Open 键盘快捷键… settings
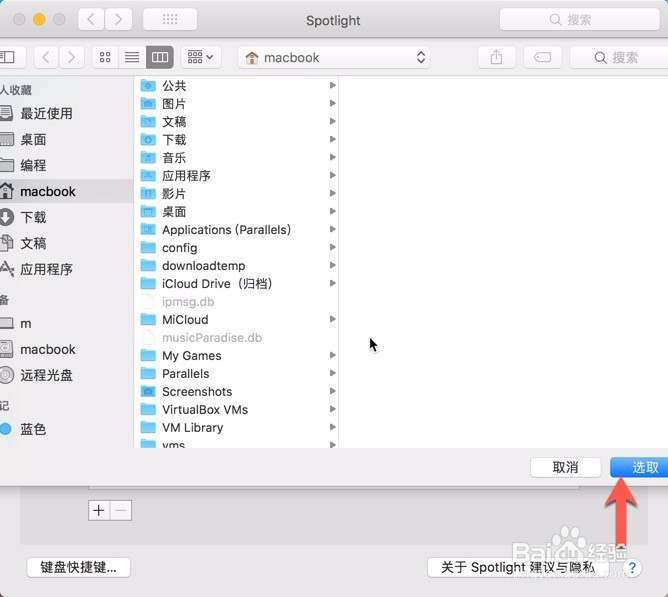The image size is (668, 597). (78, 567)
